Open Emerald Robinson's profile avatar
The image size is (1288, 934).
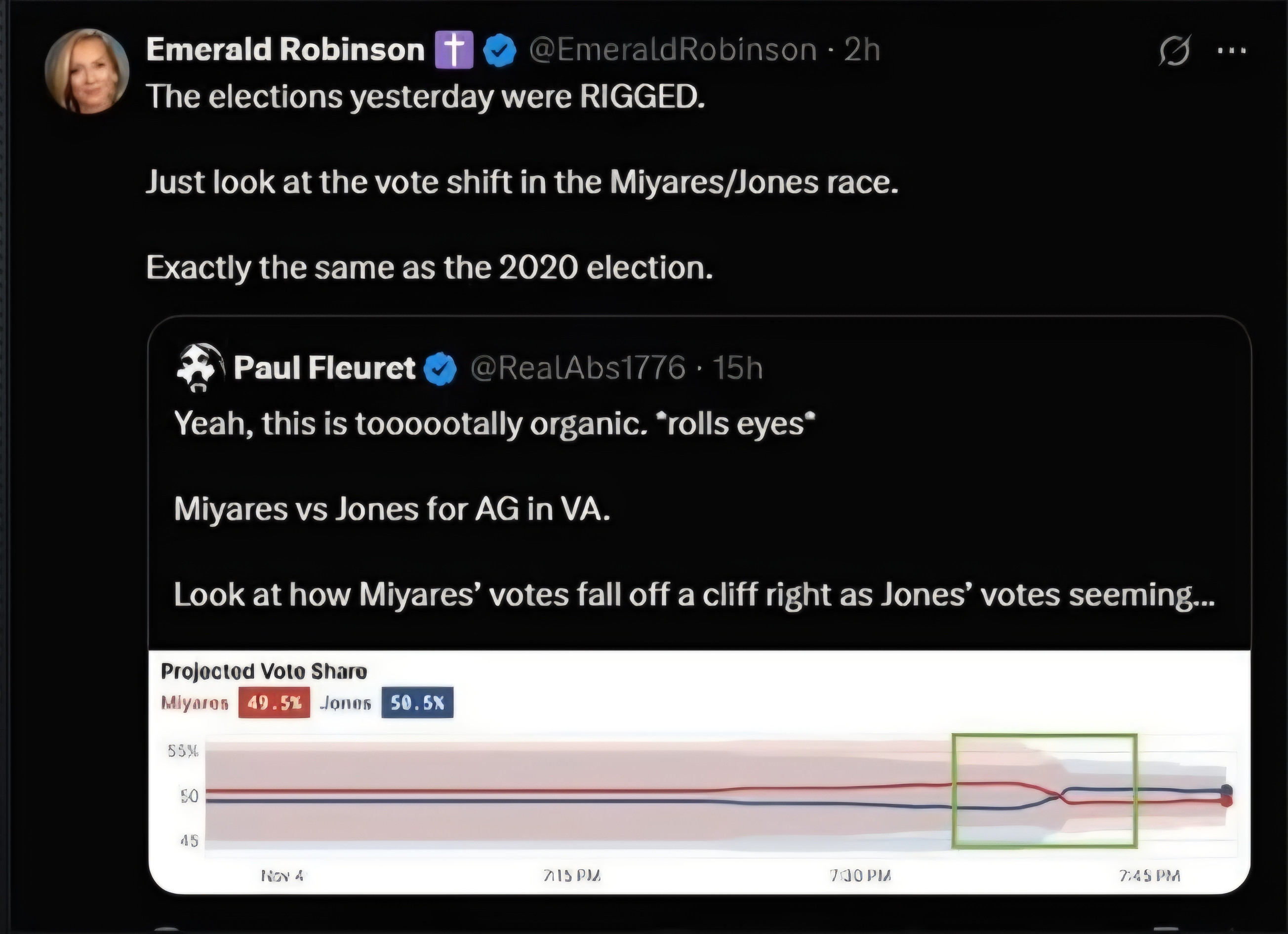click(x=87, y=71)
